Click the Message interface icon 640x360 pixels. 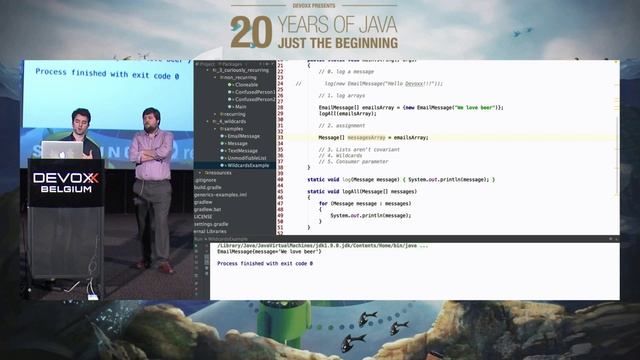pyautogui.click(x=222, y=144)
